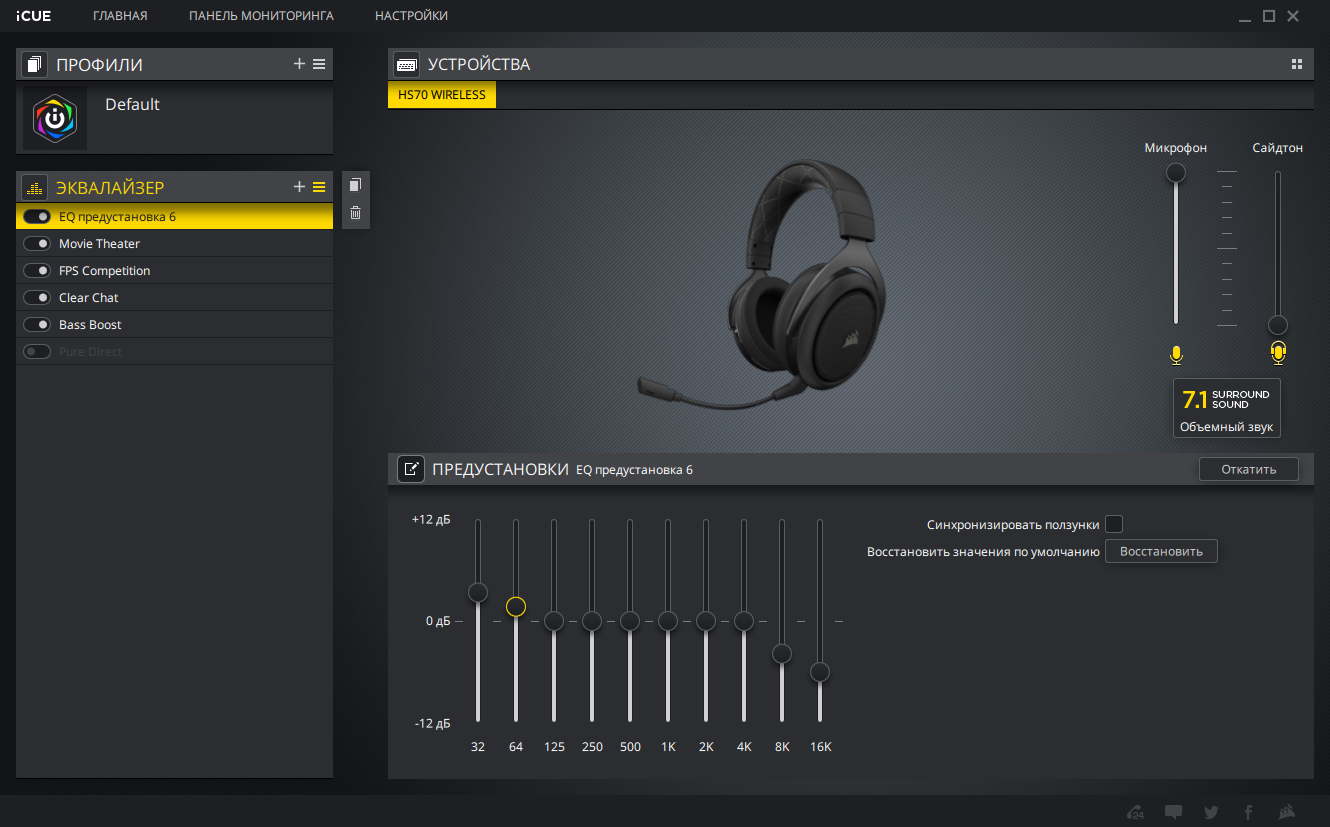1330x827 pixels.
Task: Toggle the sidetone microphone icon
Action: click(x=1278, y=352)
